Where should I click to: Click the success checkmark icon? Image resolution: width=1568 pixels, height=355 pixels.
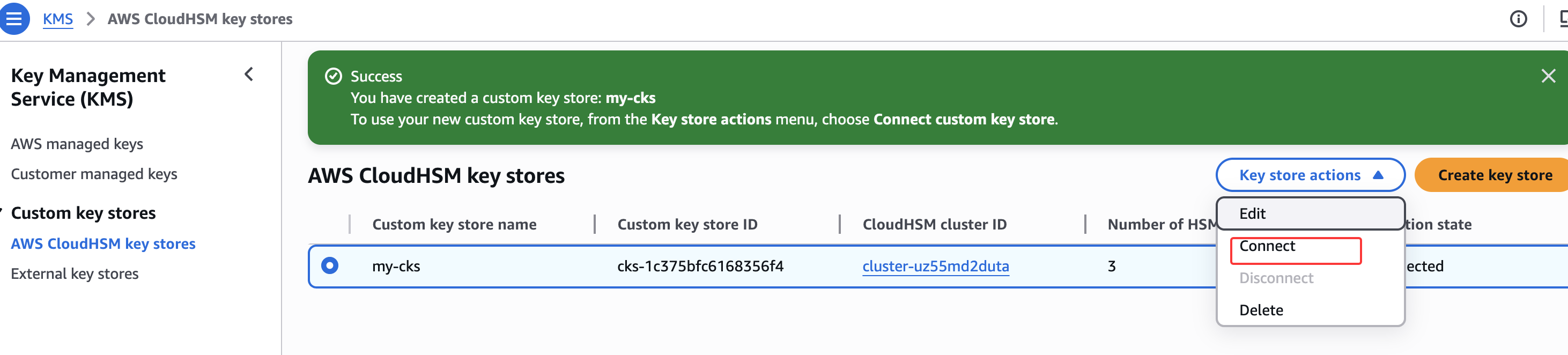click(x=333, y=77)
